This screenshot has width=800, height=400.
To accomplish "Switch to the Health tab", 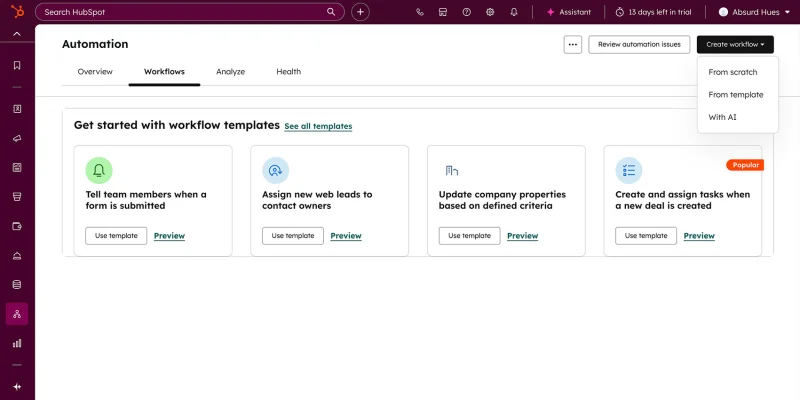I will [288, 71].
